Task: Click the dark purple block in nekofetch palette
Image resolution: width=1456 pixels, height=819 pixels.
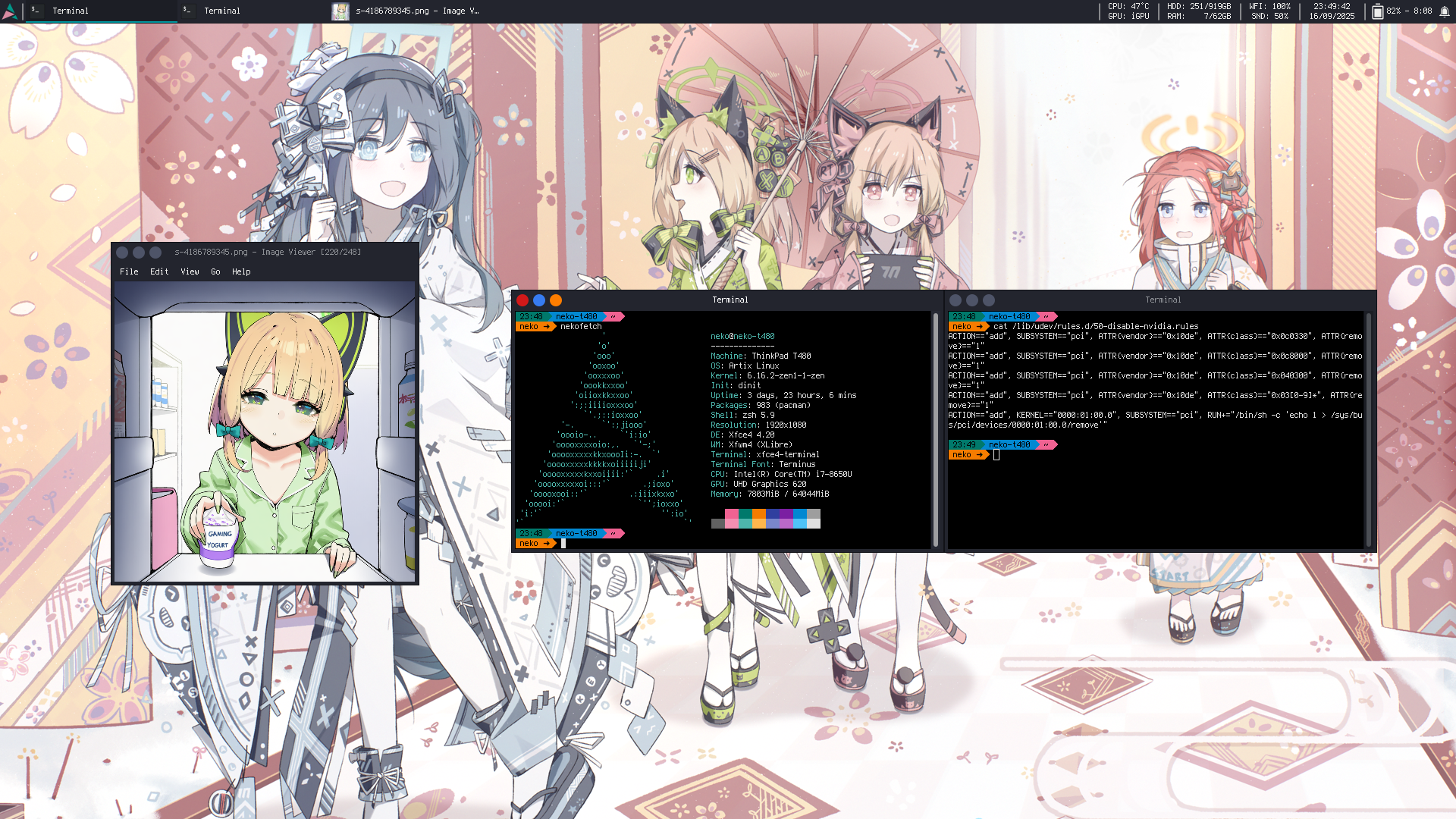Action: point(786,514)
